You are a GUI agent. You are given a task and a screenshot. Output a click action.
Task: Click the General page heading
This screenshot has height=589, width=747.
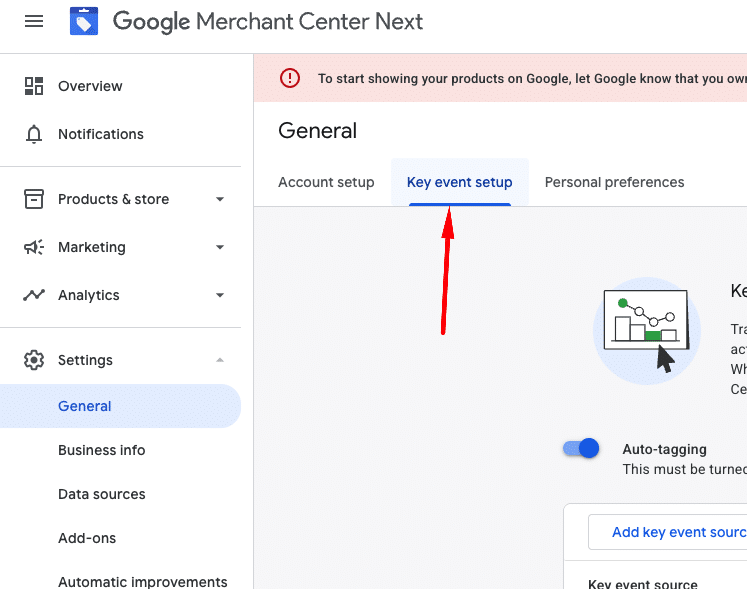pyautogui.click(x=317, y=131)
